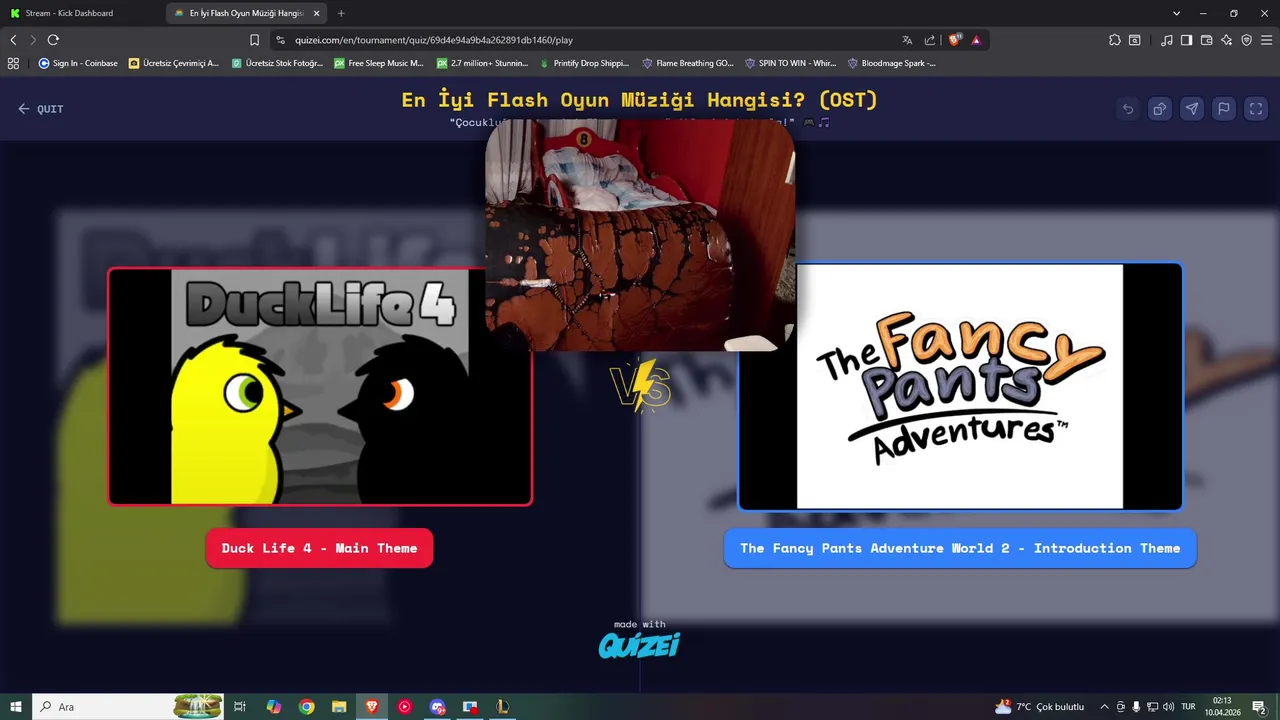Viewport: 1280px width, 720px height.
Task: Open the Quizei logo link
Action: [639, 646]
